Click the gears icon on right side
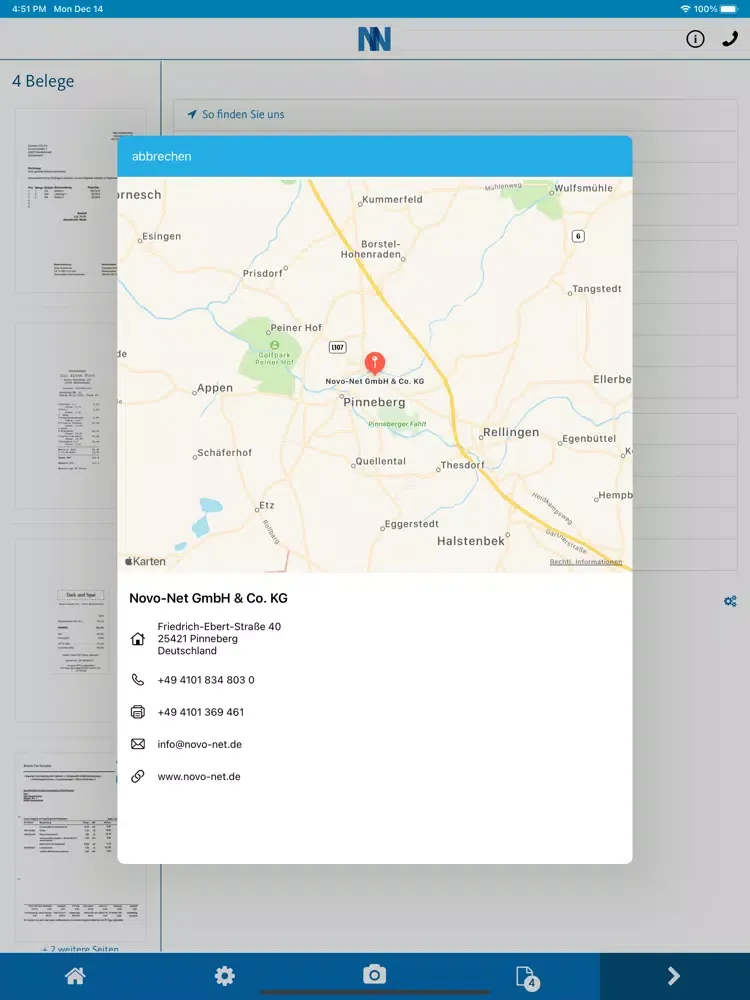 click(x=730, y=601)
